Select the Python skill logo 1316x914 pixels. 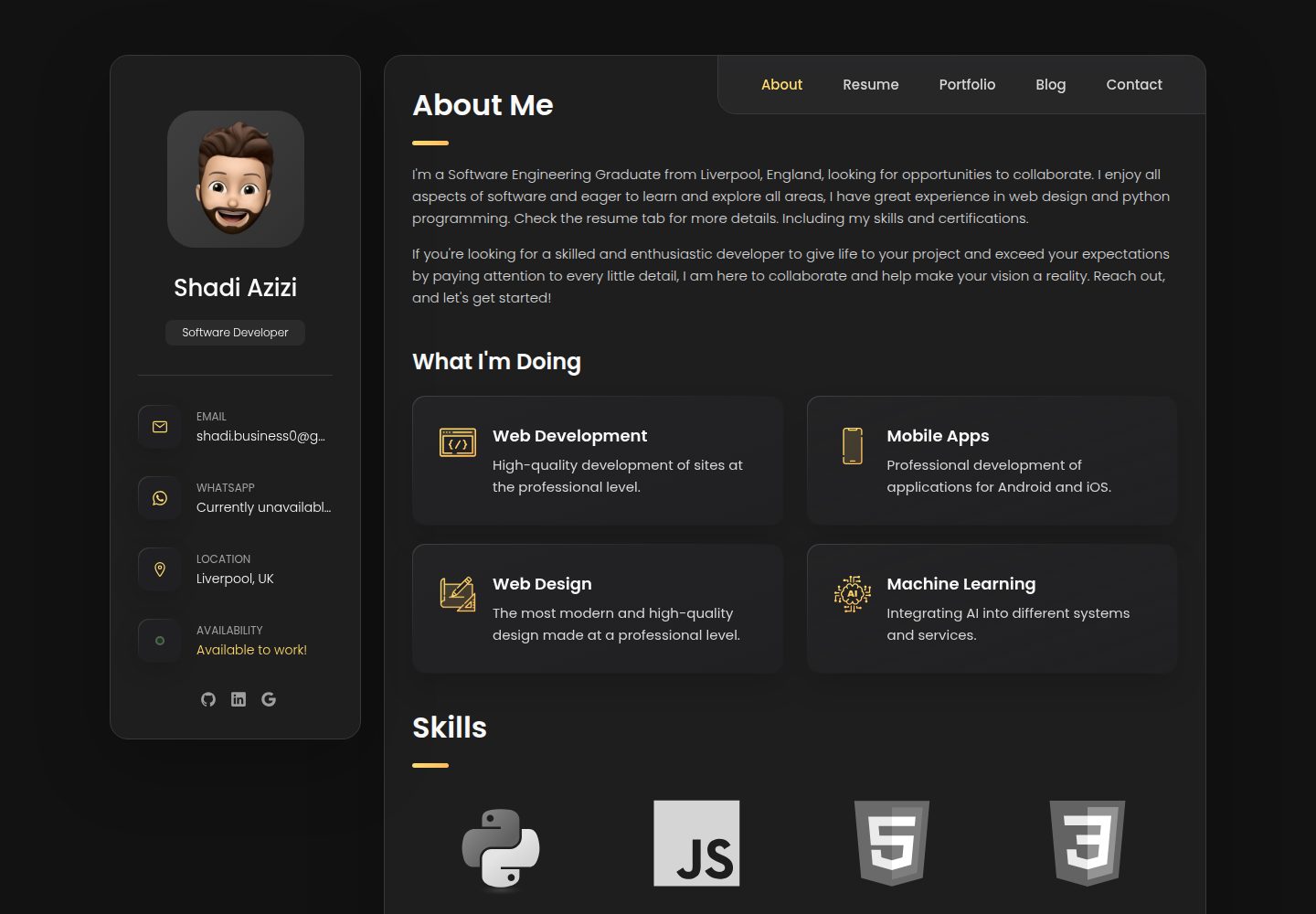click(x=501, y=847)
